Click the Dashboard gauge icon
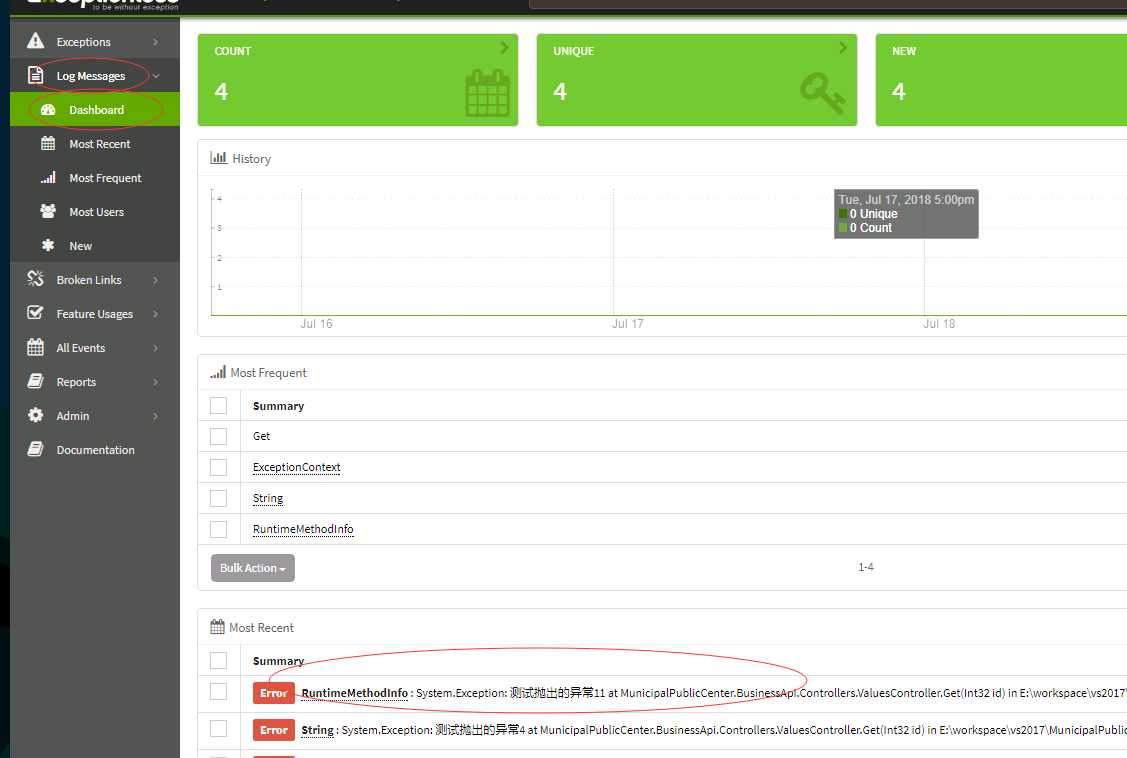1127x758 pixels. coord(48,109)
